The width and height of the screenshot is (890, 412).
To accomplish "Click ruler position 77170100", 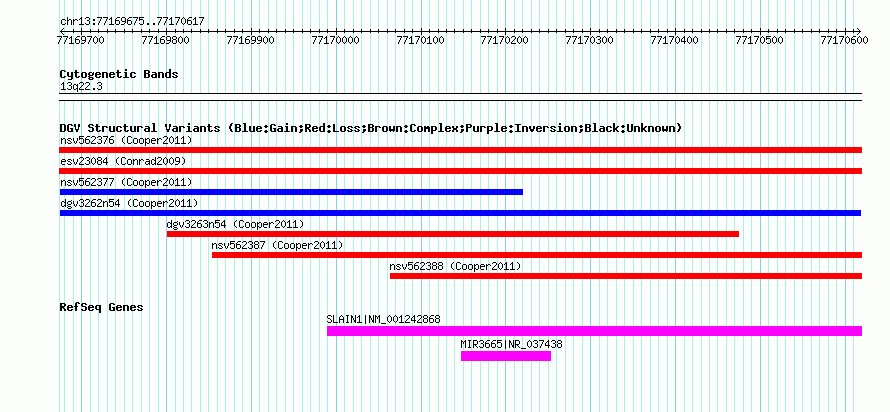I will 420,40.
